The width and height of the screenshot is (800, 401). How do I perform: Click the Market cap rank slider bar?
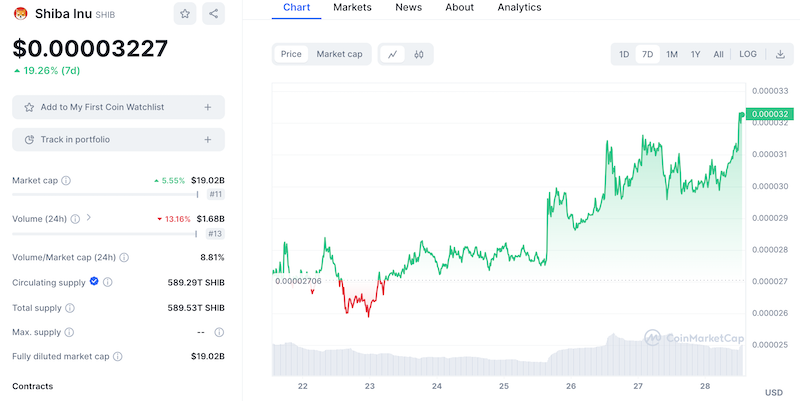pos(106,194)
